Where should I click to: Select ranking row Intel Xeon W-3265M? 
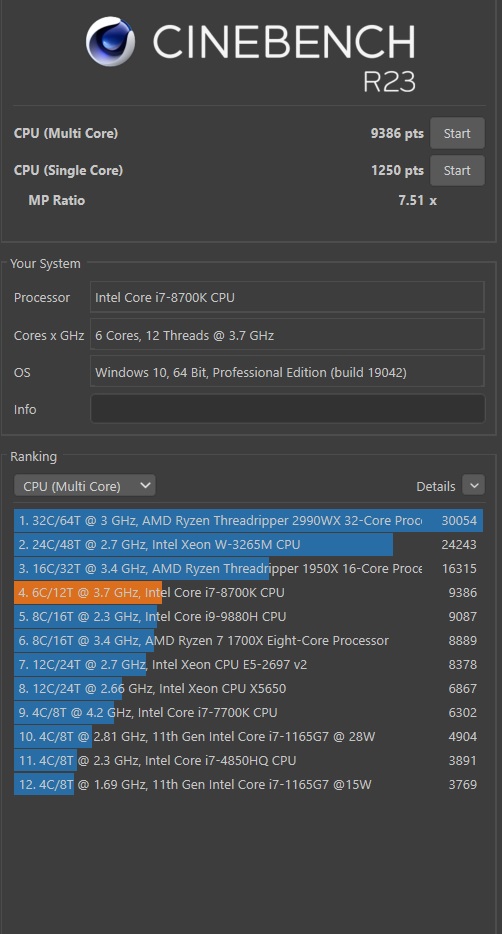tap(248, 544)
